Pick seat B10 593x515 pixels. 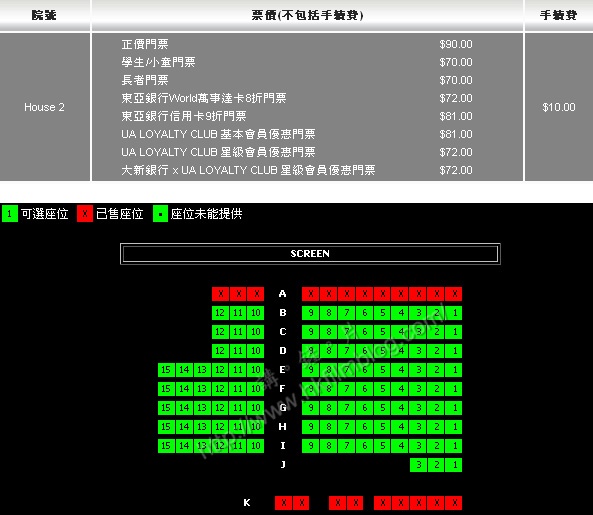[x=256, y=313]
